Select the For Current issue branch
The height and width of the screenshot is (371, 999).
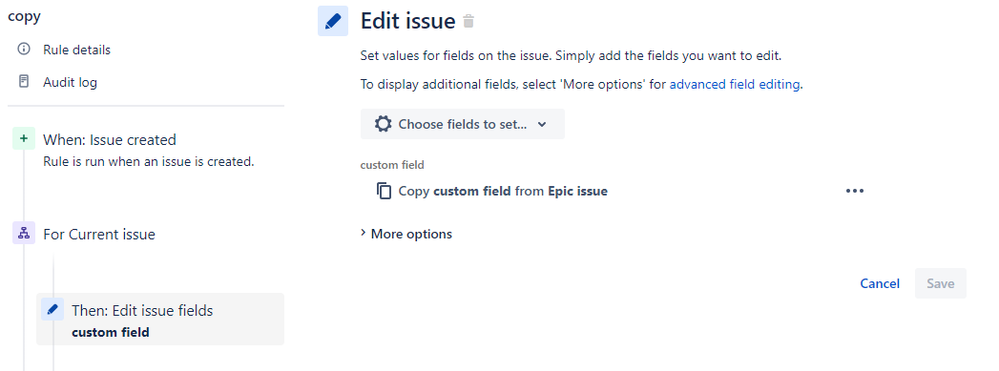(x=99, y=234)
